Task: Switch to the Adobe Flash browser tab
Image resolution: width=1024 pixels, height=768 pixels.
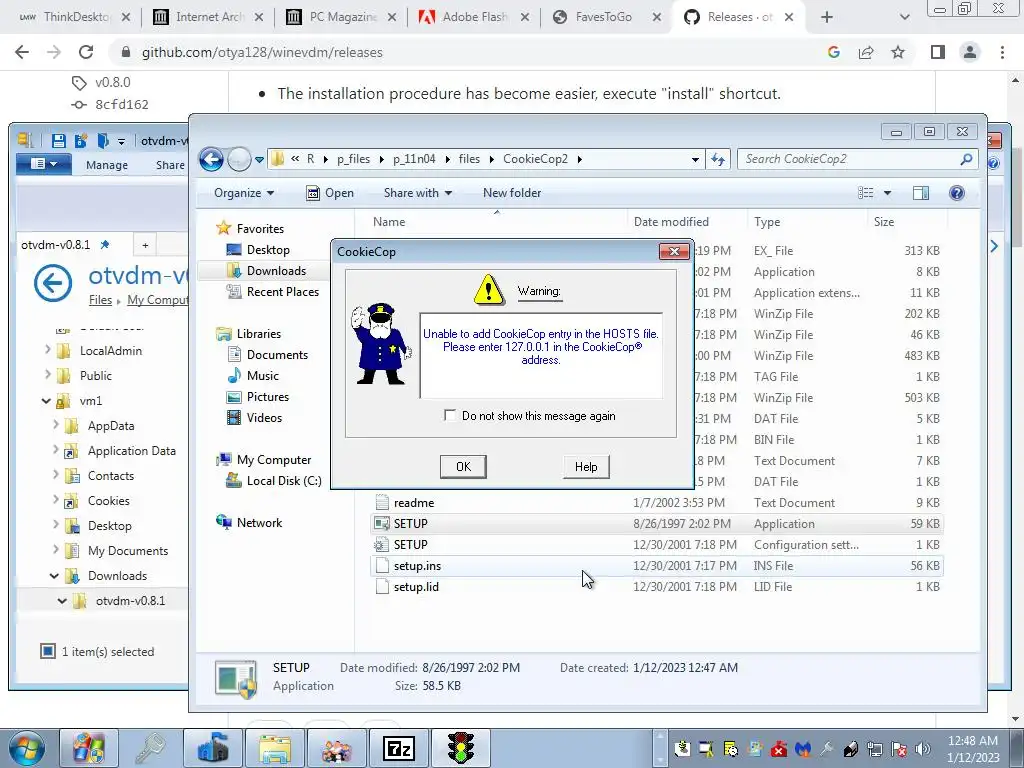Action: (x=475, y=17)
